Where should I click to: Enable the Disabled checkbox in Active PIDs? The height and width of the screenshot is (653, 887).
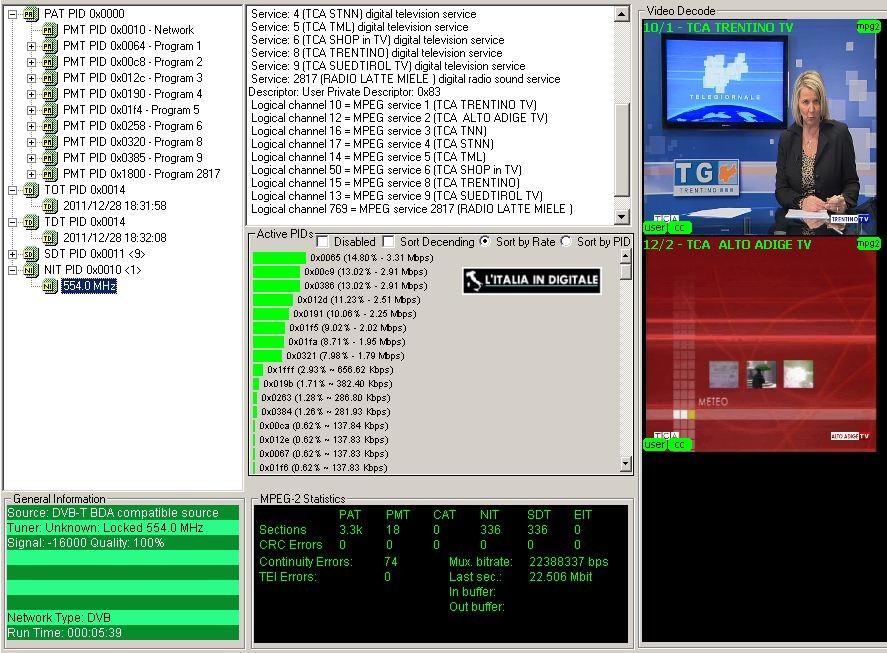tap(323, 242)
